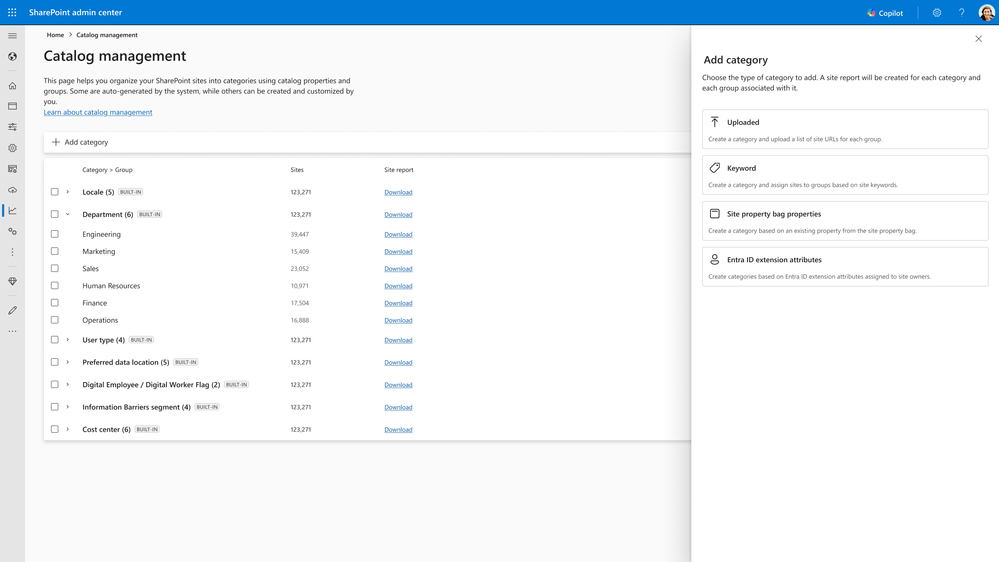Image resolution: width=999 pixels, height=562 pixels.
Task: Open the content services icon in sidebar
Action: (x=12, y=169)
